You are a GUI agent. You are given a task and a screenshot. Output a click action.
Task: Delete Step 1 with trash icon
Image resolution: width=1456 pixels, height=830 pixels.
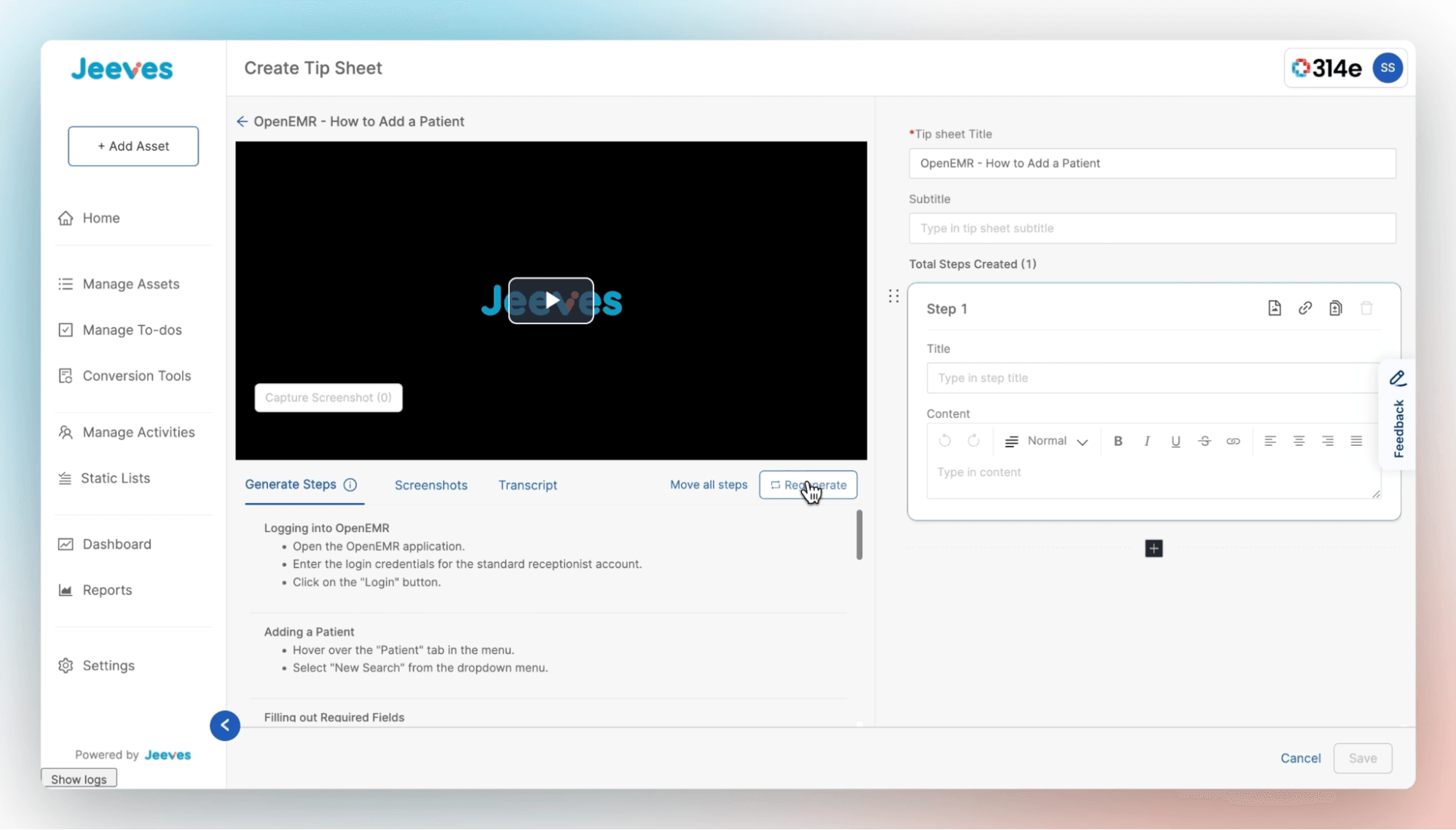click(x=1366, y=308)
